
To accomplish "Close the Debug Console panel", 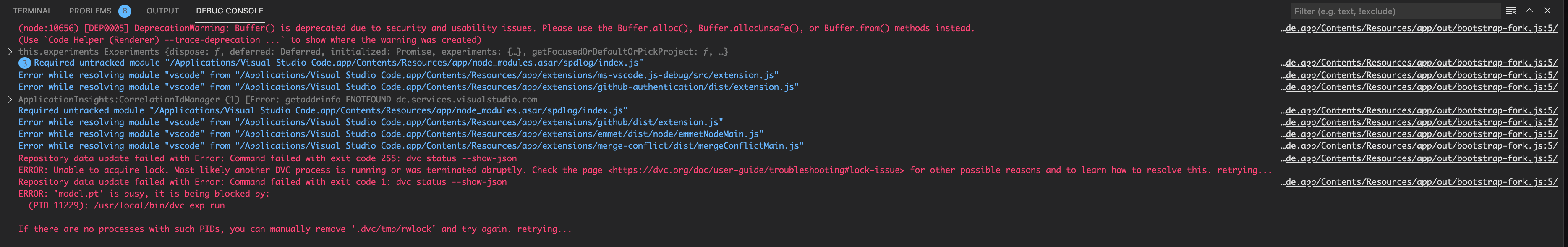I will 1547,11.
